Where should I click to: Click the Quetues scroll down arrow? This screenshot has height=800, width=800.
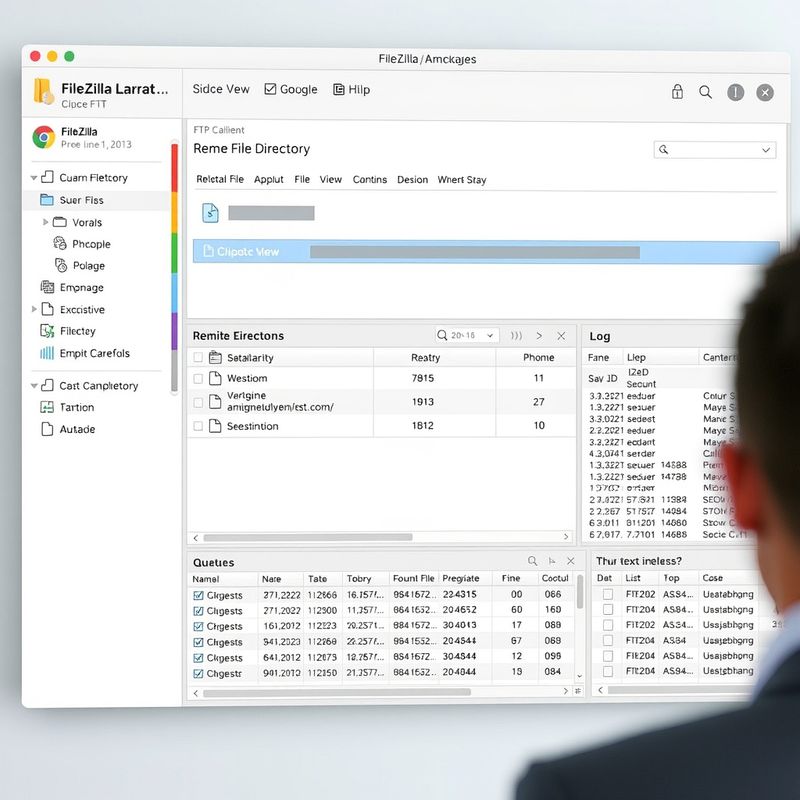[x=580, y=676]
